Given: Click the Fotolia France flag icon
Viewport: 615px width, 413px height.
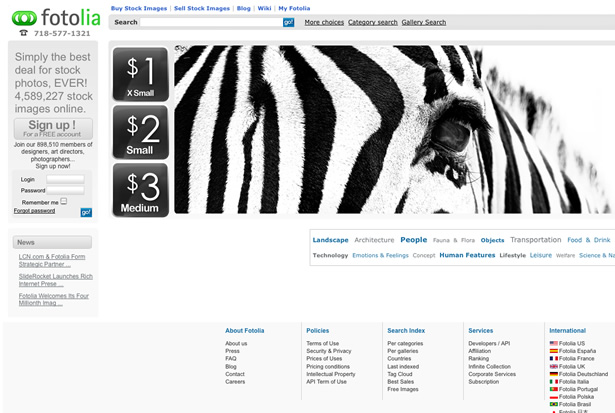Looking at the screenshot, I should click(553, 358).
